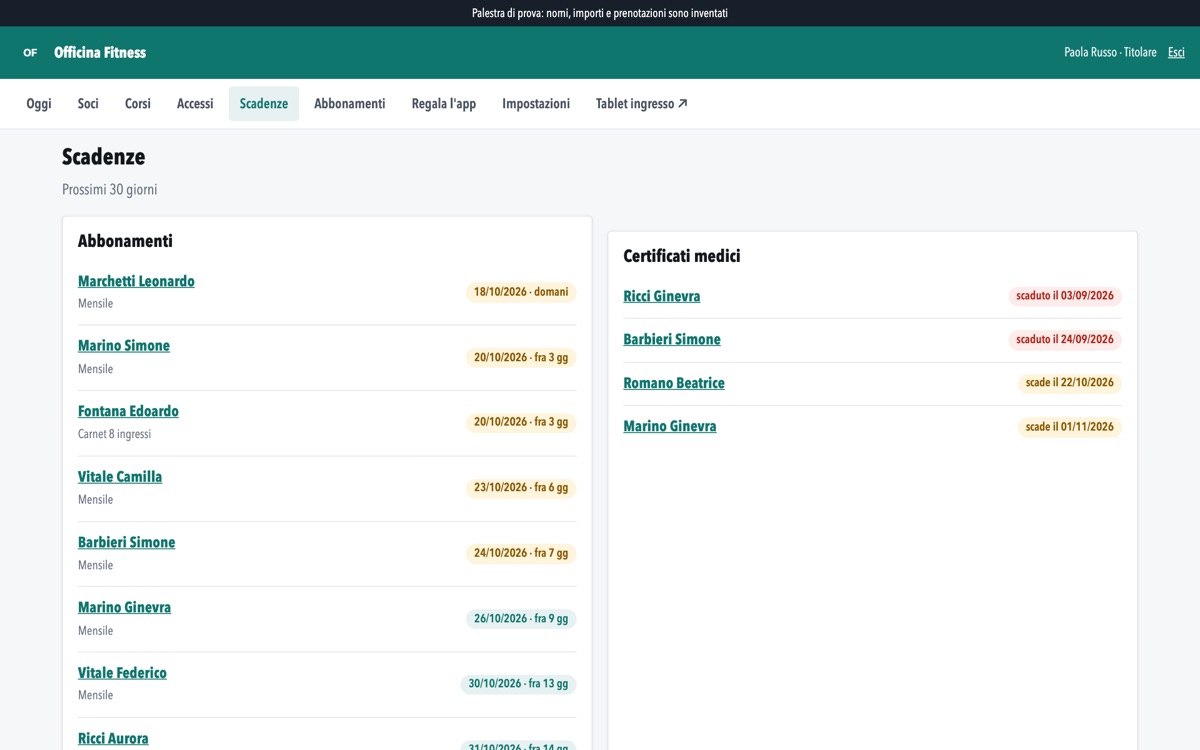Go to the Oggi tab

coord(39,104)
